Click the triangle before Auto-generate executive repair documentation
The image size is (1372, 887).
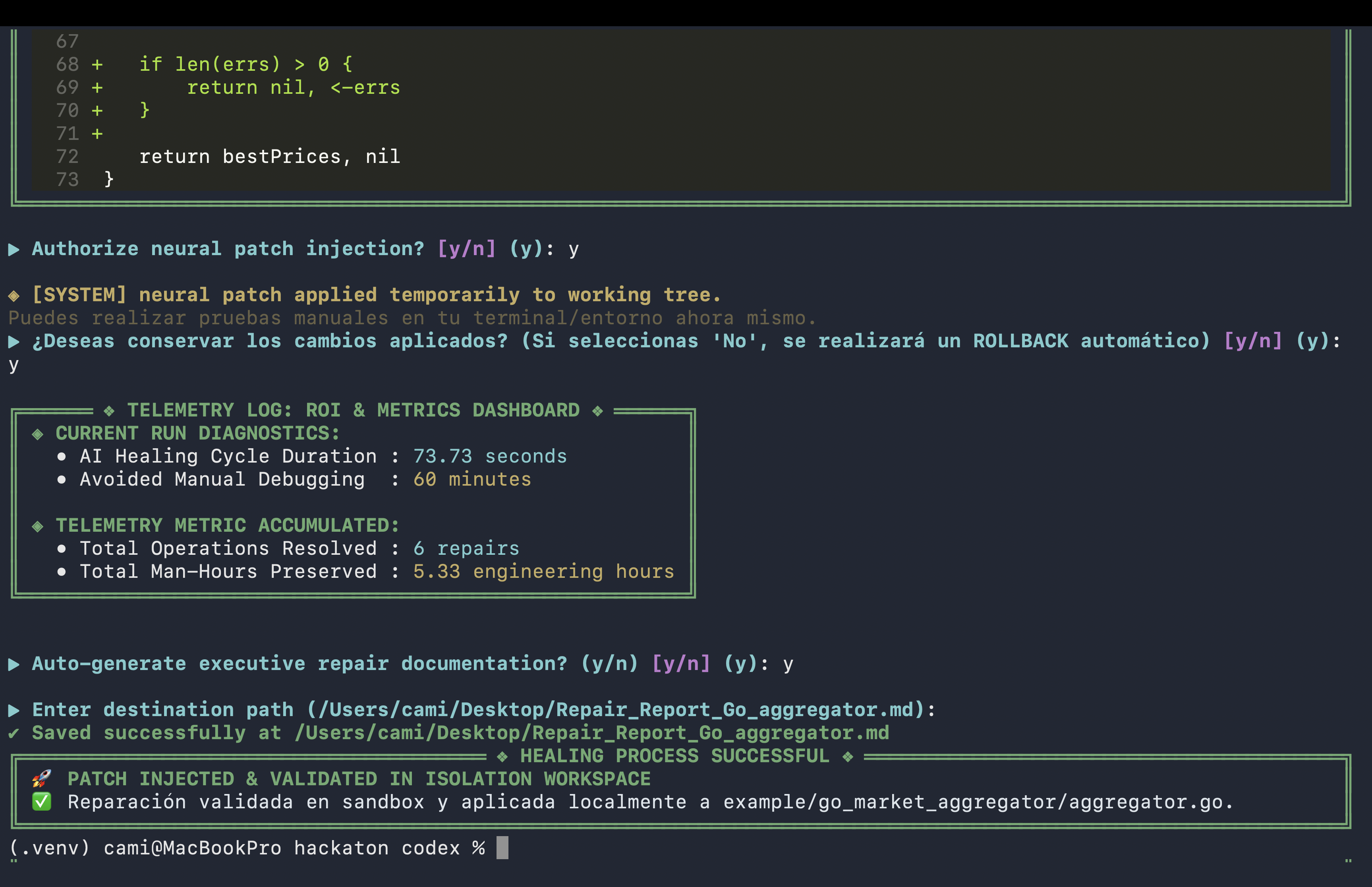tap(14, 665)
